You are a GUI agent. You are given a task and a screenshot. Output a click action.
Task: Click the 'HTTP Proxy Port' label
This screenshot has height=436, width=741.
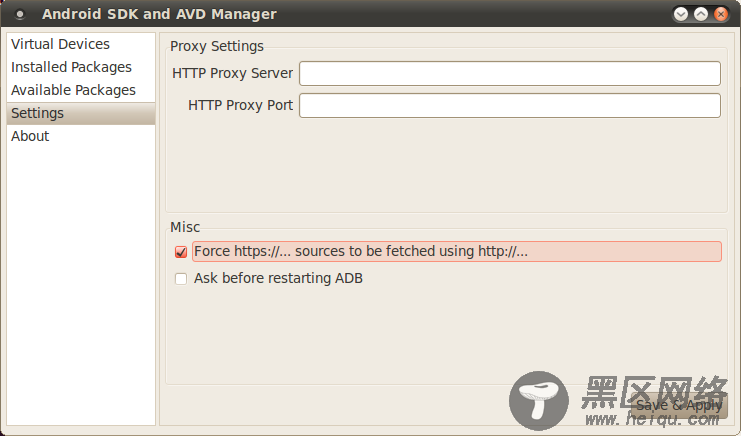coord(241,105)
